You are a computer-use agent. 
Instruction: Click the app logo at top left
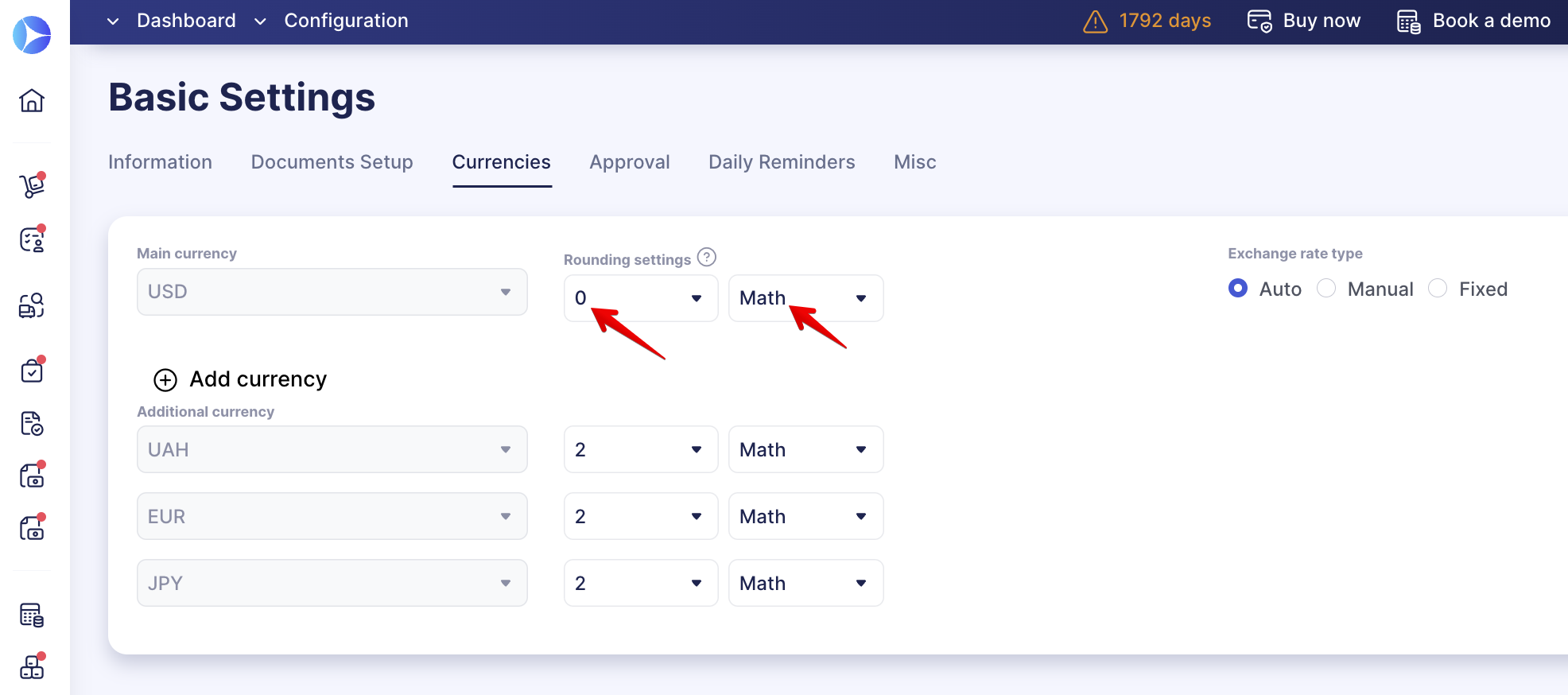tap(32, 35)
